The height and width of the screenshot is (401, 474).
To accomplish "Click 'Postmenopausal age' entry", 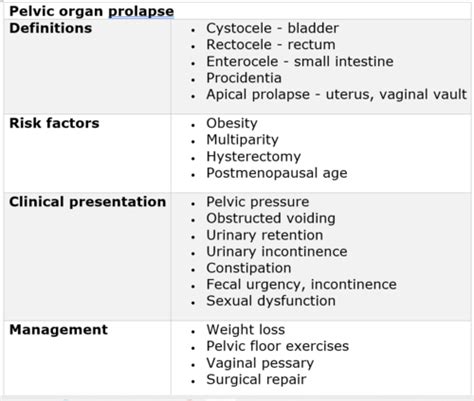I will click(277, 173).
